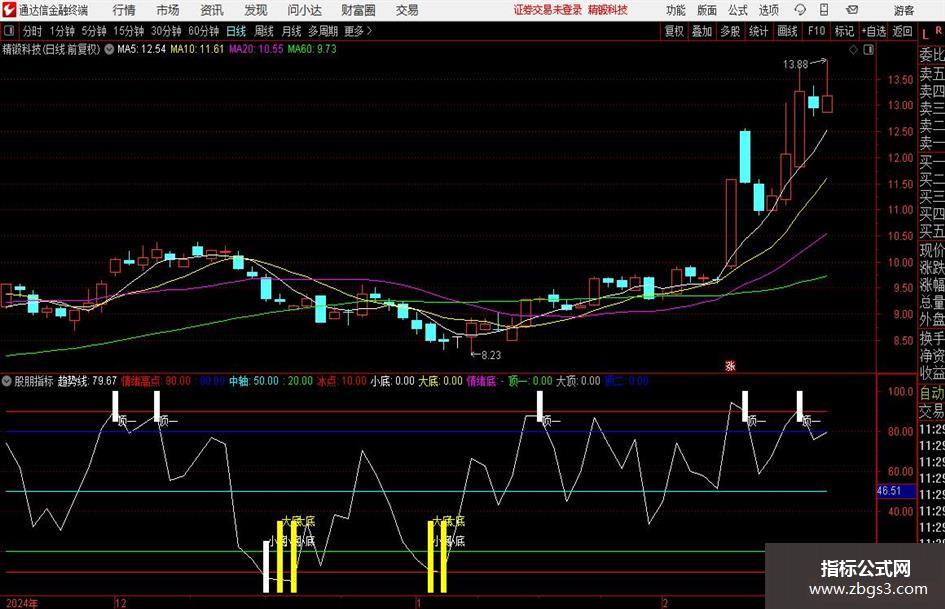Switch to 5分钟 period tab

[93, 31]
